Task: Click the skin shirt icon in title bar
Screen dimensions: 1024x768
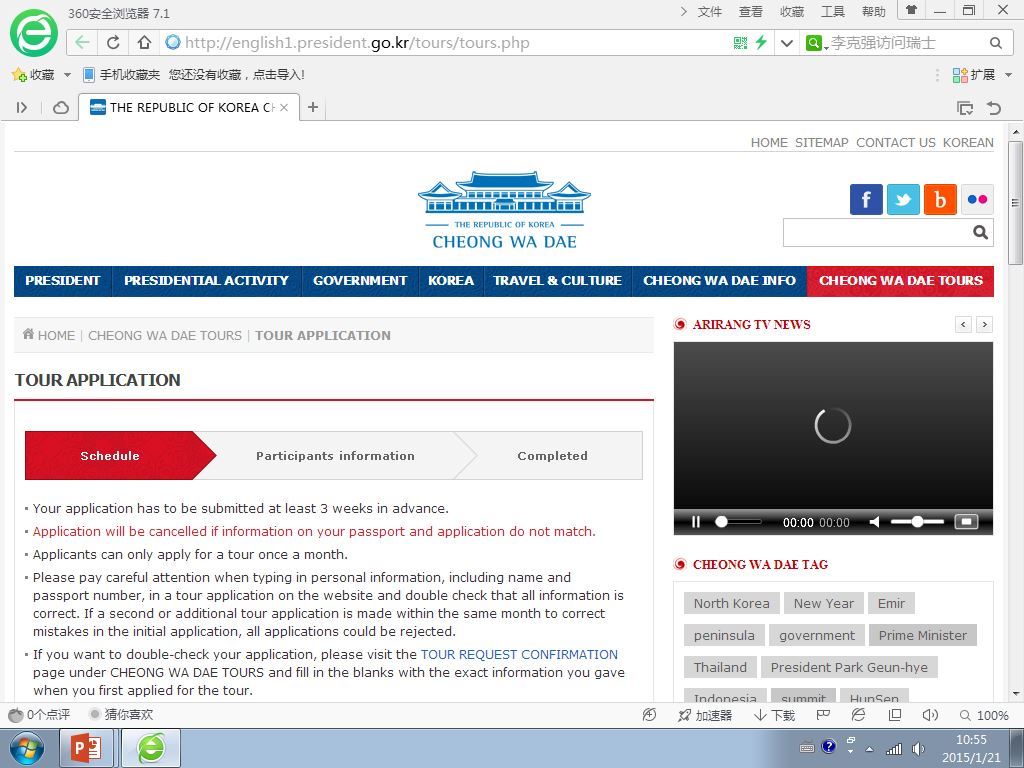Action: pyautogui.click(x=912, y=10)
